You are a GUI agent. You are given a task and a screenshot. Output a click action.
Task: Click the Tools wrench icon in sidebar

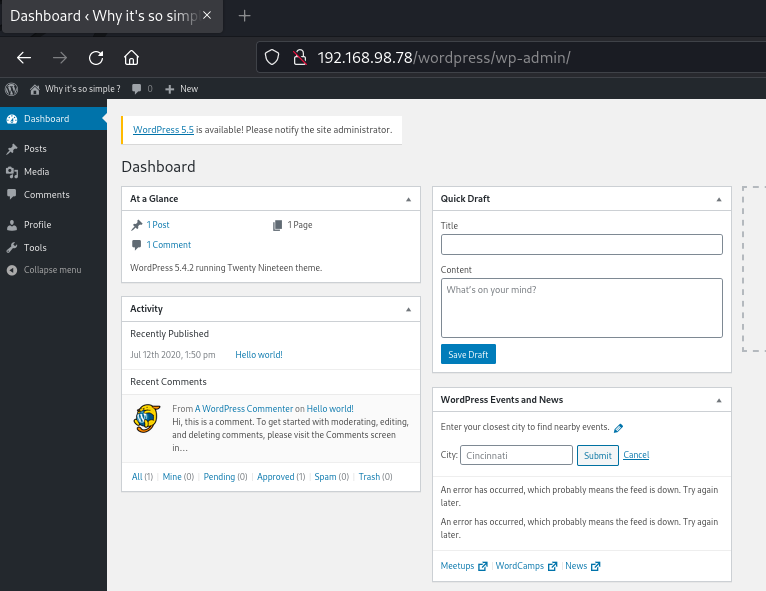coord(12,248)
